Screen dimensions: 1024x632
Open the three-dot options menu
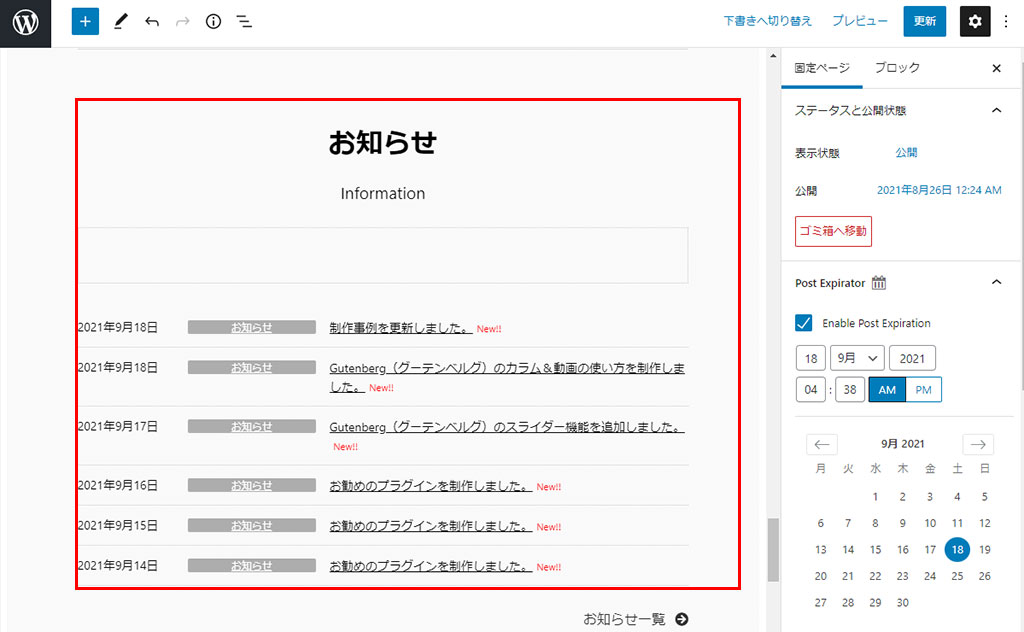pos(1006,21)
